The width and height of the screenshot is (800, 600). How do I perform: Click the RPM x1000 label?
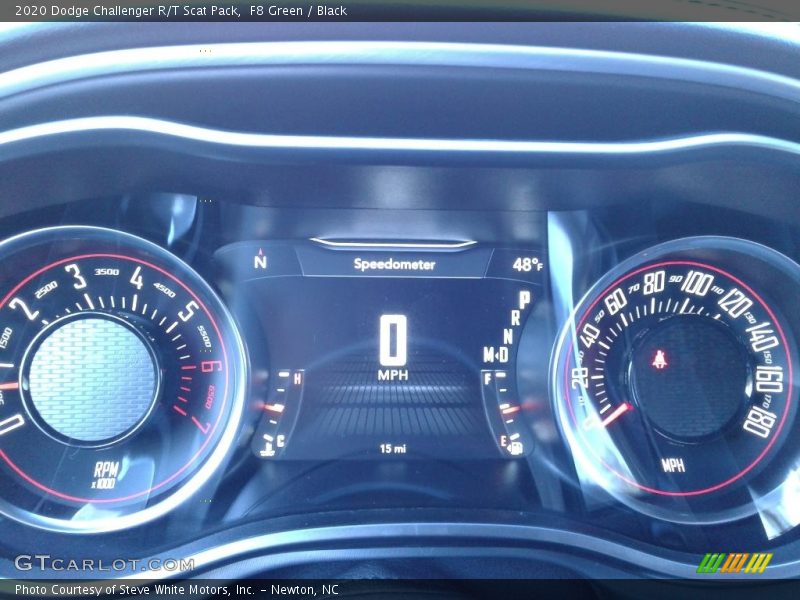tap(105, 475)
